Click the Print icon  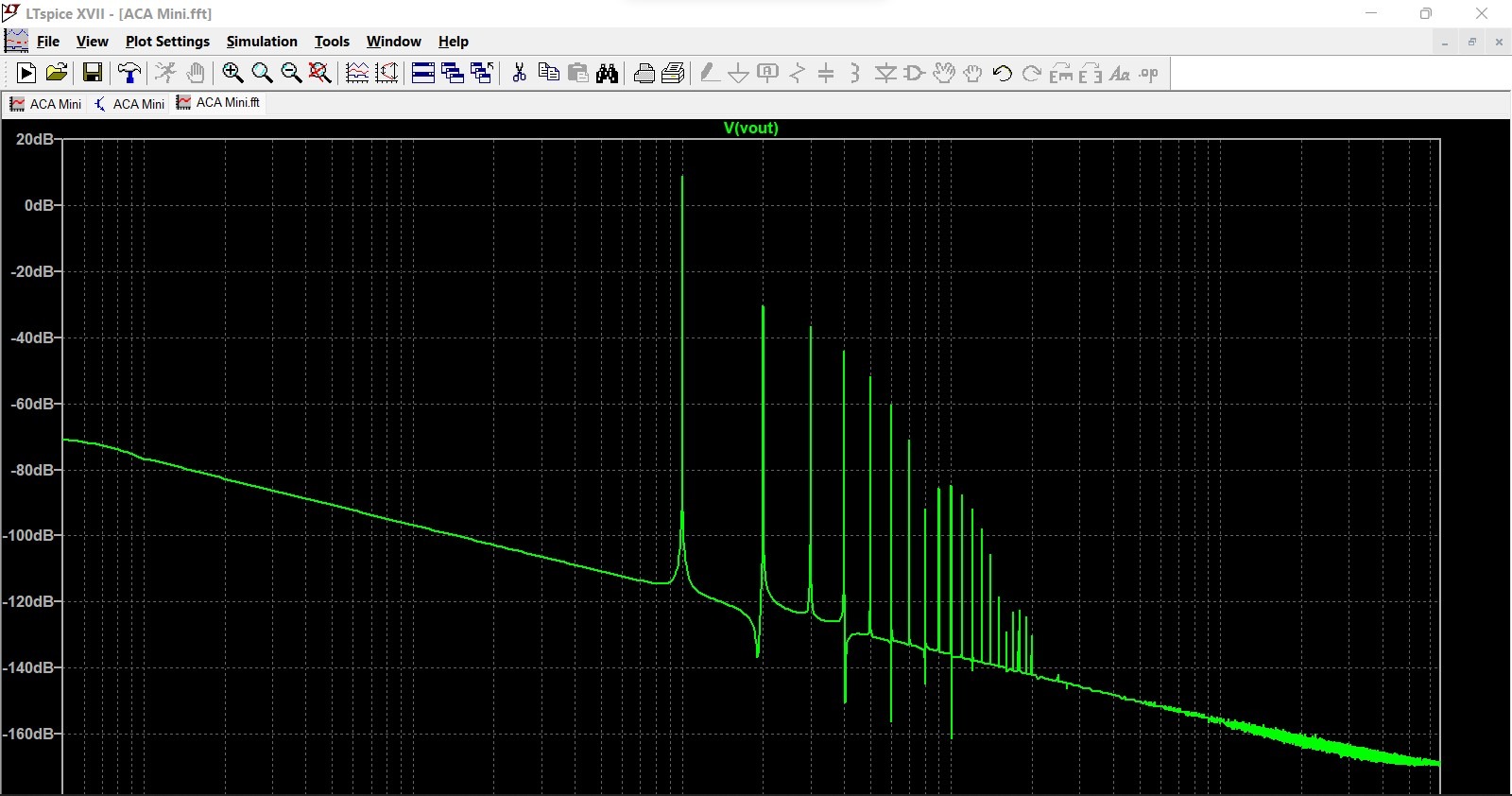[644, 73]
